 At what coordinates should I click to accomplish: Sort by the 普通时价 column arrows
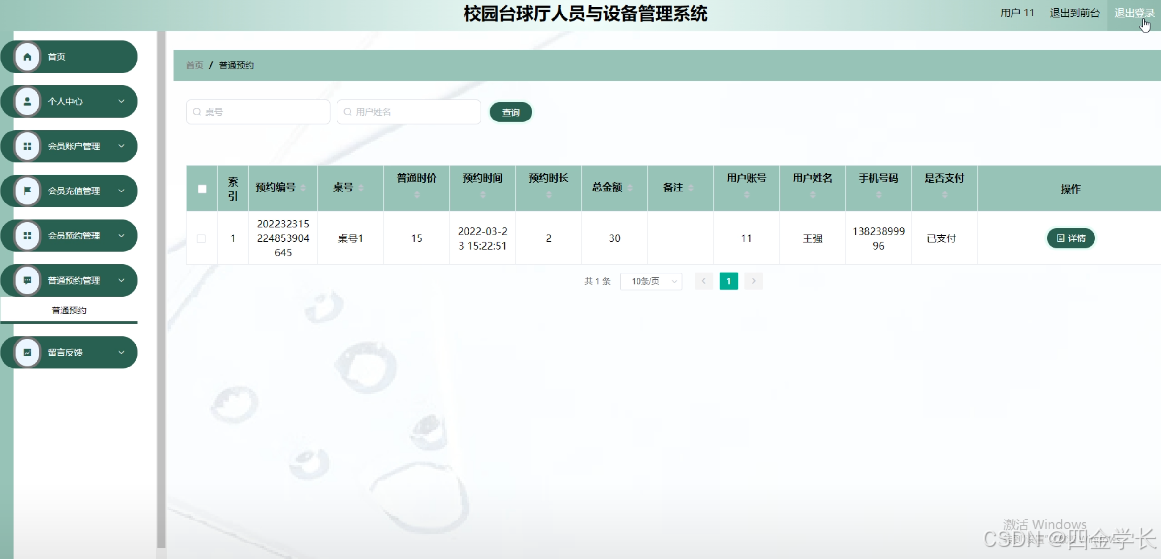click(x=417, y=195)
